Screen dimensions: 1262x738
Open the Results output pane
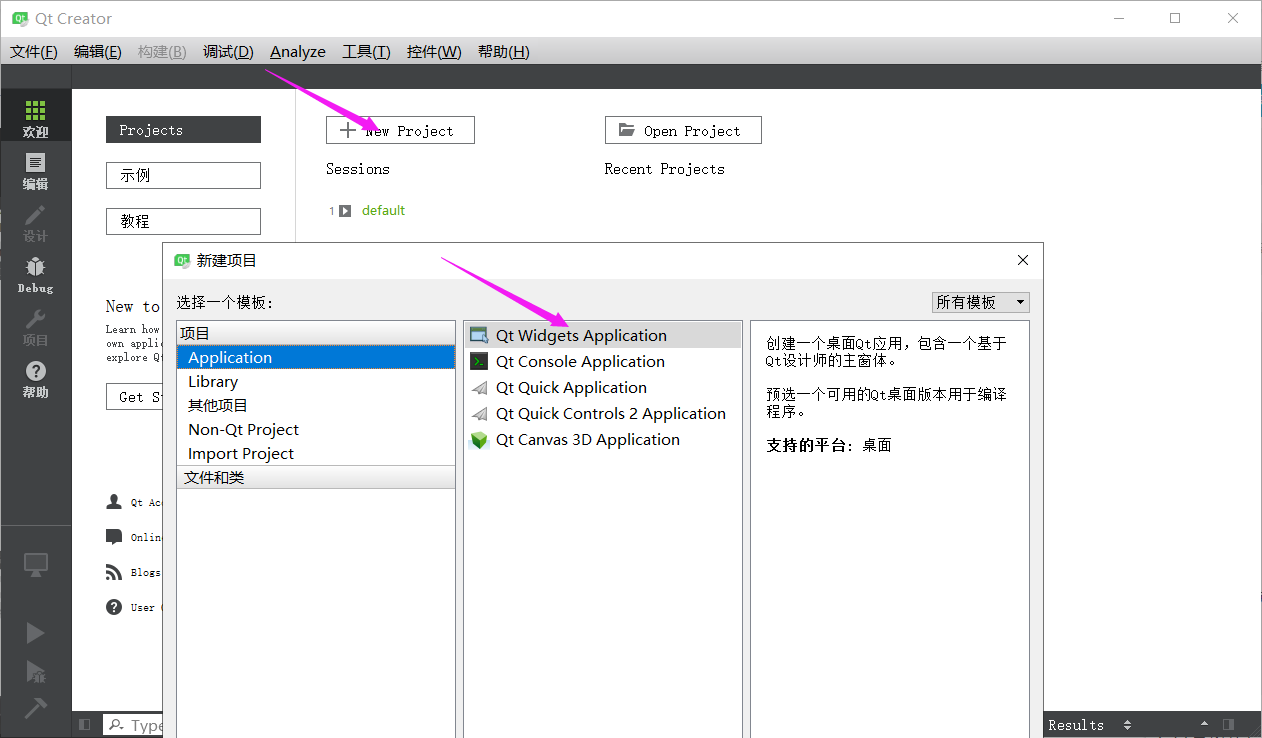[x=1076, y=725]
